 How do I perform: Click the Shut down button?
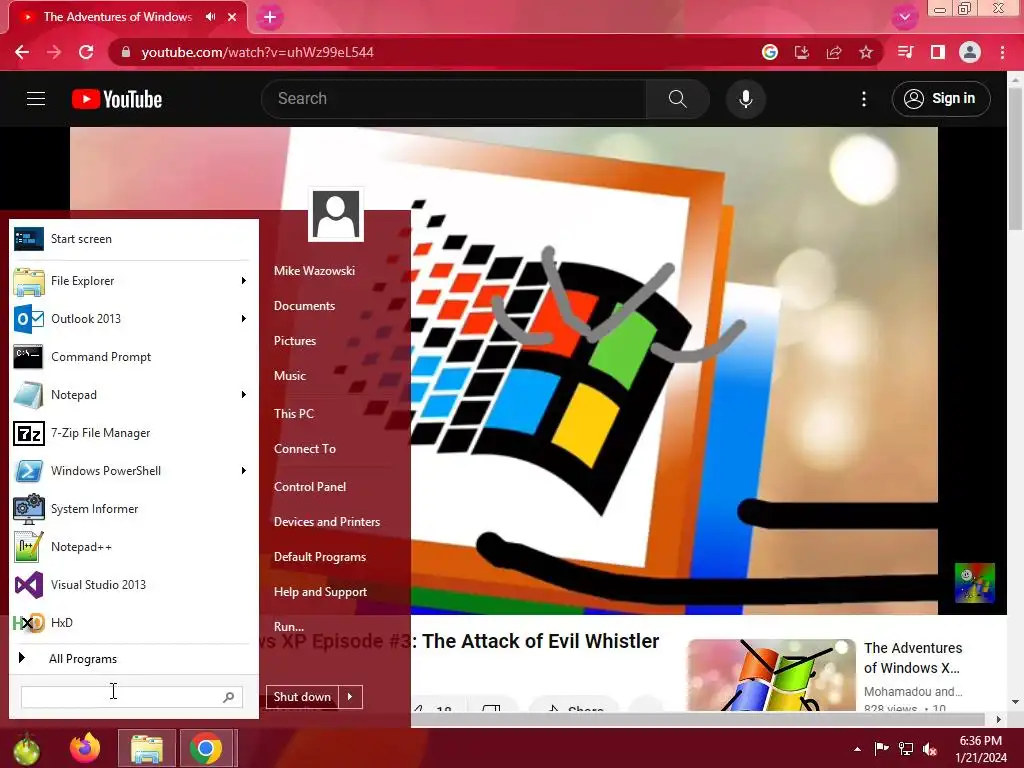(302, 697)
